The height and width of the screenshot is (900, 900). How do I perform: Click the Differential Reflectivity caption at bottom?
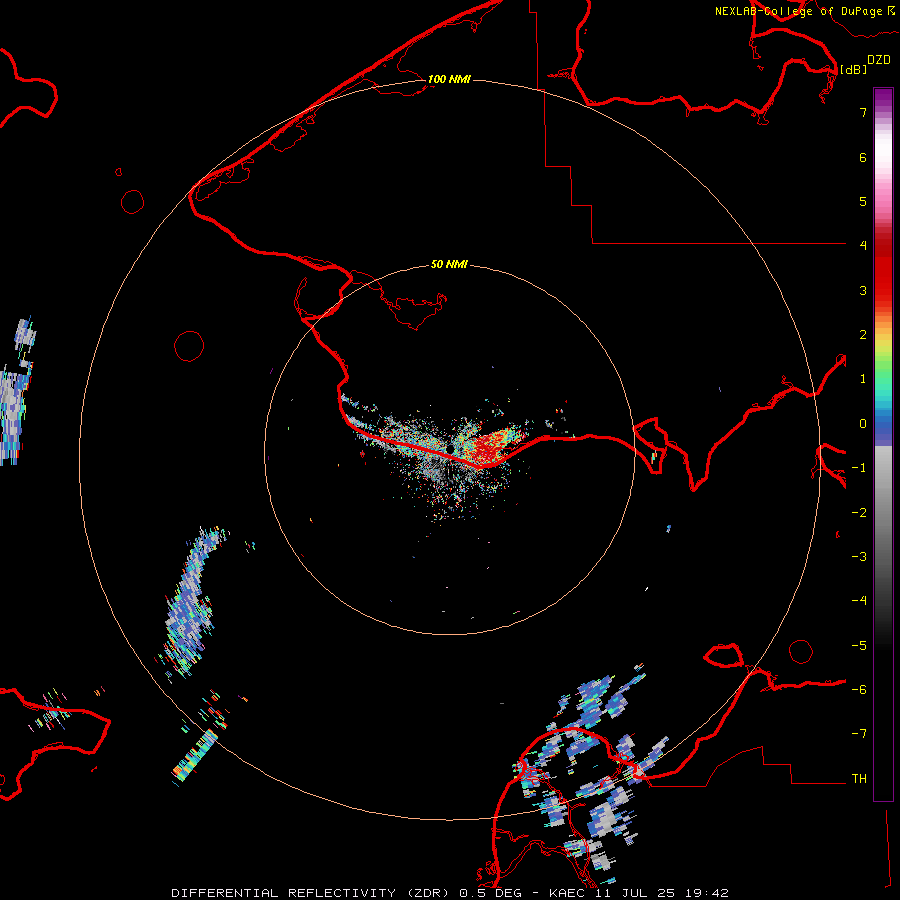point(449,893)
